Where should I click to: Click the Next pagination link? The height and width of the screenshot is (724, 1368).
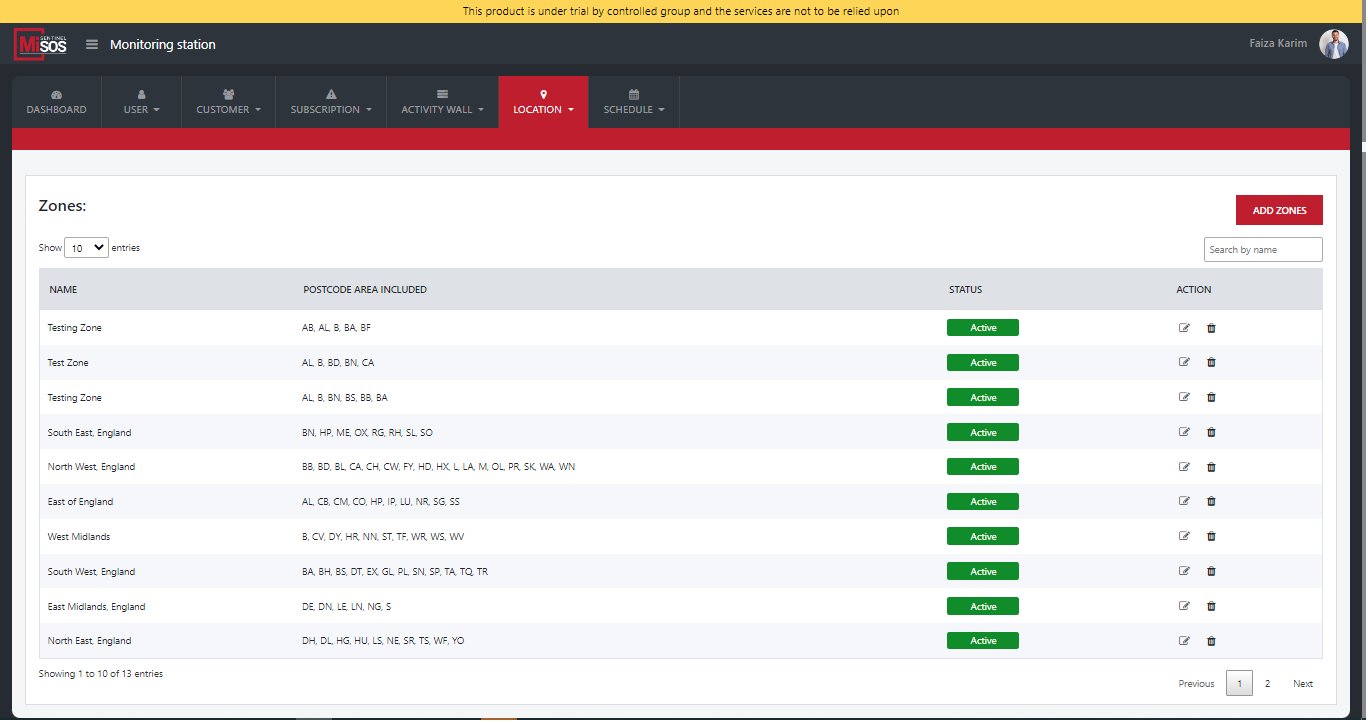tap(1302, 684)
